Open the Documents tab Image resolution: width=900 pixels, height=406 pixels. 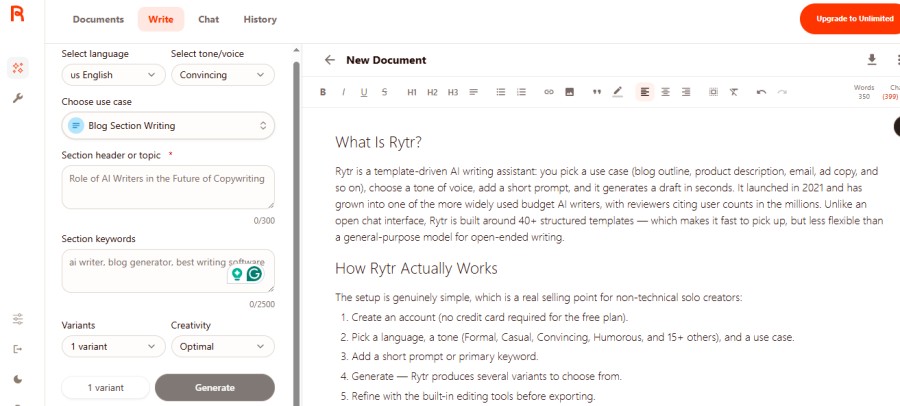click(98, 20)
